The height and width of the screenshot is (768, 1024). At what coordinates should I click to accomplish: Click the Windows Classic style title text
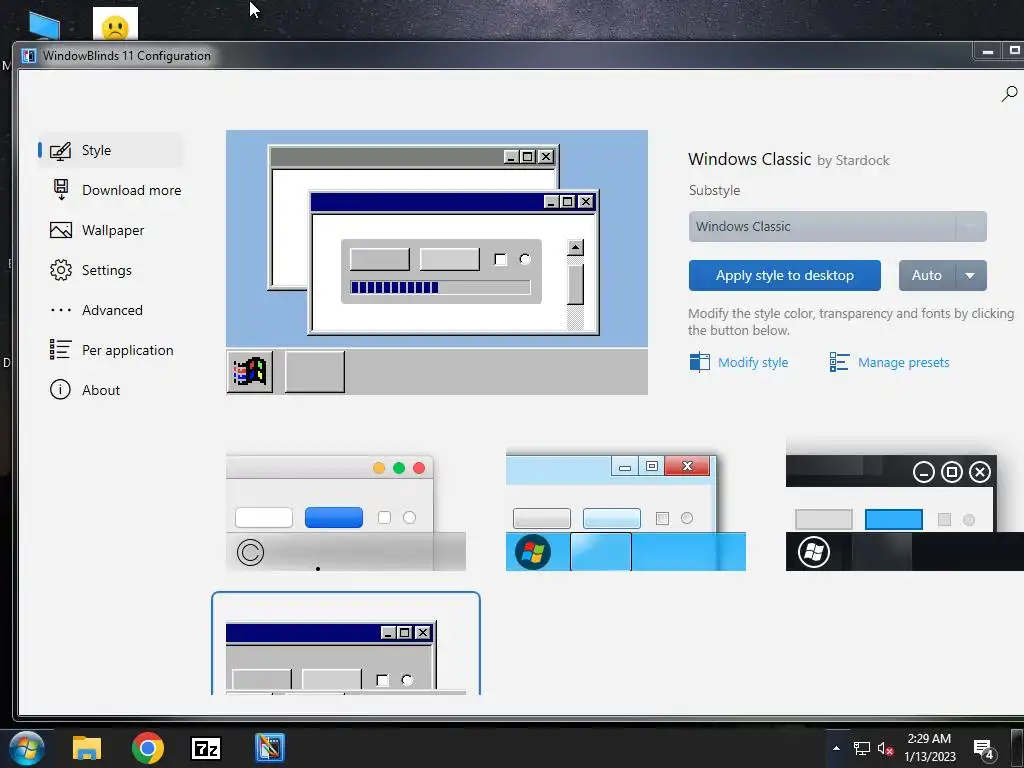[x=749, y=159]
